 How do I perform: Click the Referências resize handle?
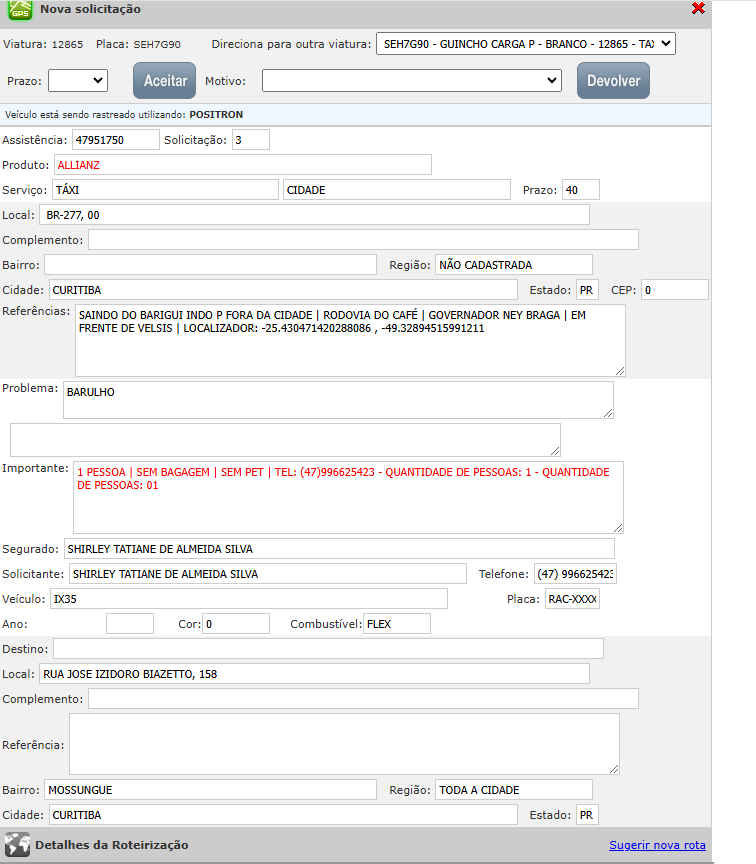620,371
